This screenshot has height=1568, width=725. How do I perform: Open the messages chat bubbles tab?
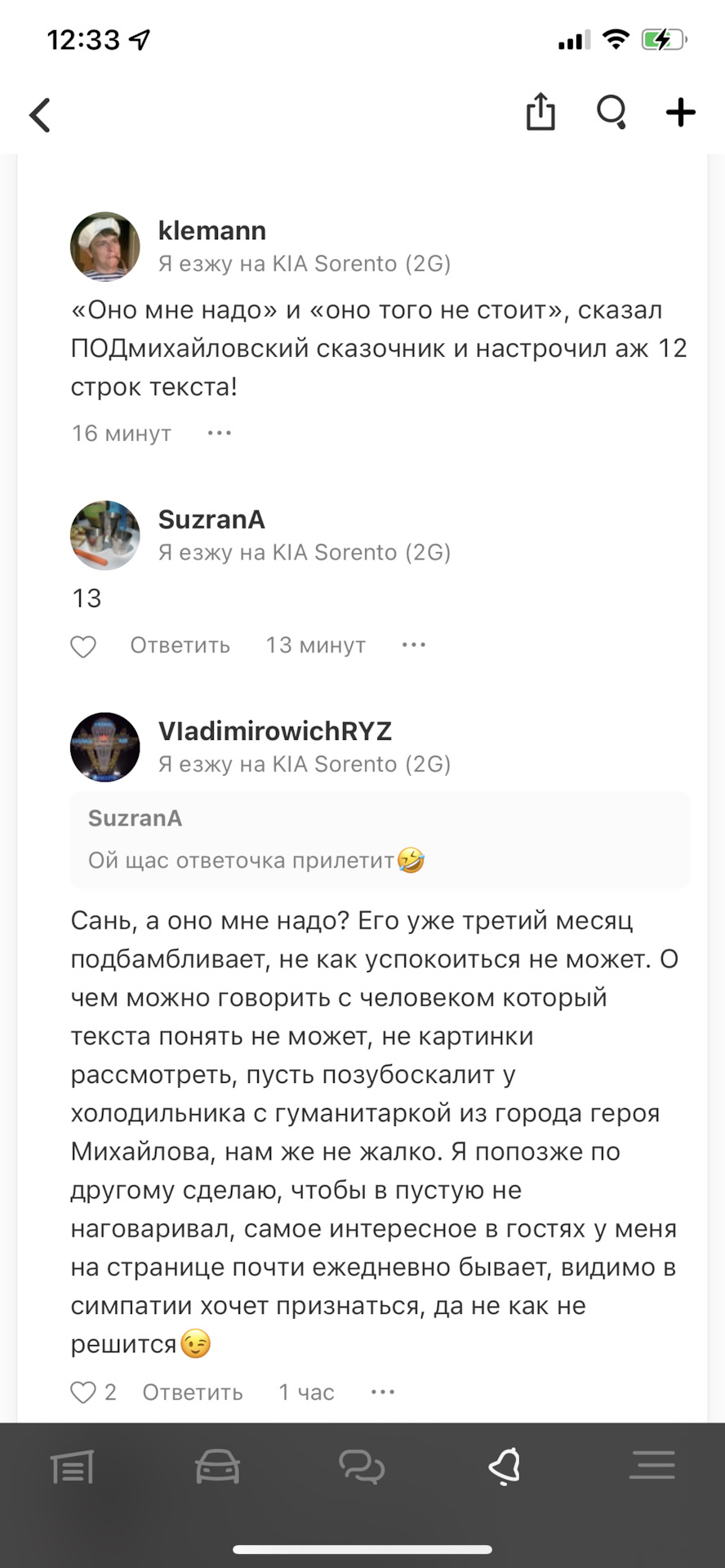click(362, 1467)
